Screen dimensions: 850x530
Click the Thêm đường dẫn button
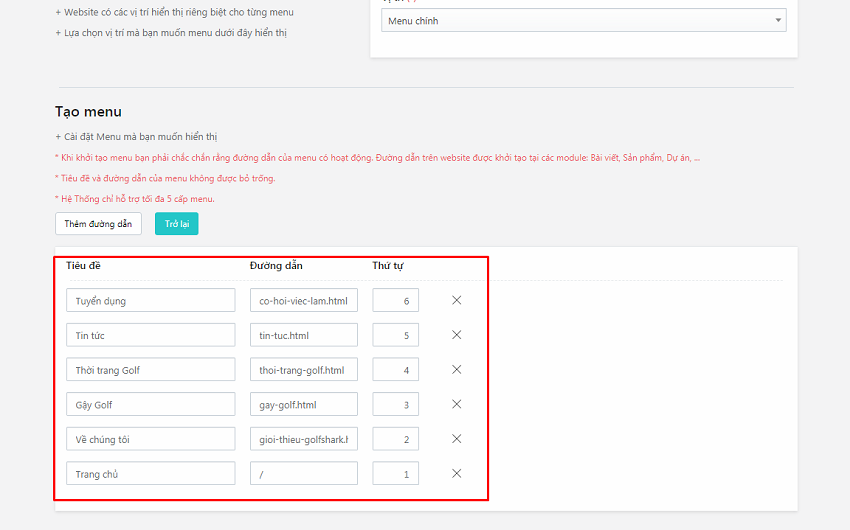pos(98,224)
